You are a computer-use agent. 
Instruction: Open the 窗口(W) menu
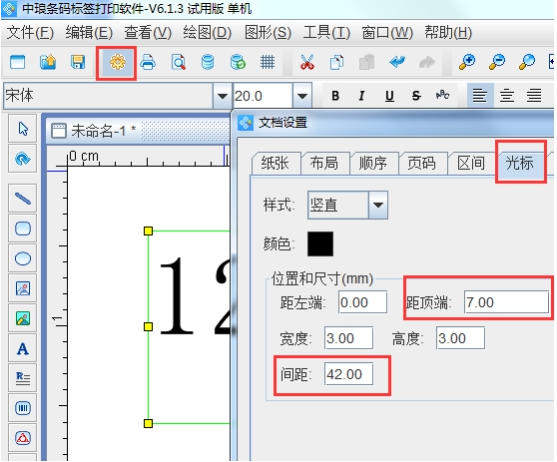pos(387,33)
